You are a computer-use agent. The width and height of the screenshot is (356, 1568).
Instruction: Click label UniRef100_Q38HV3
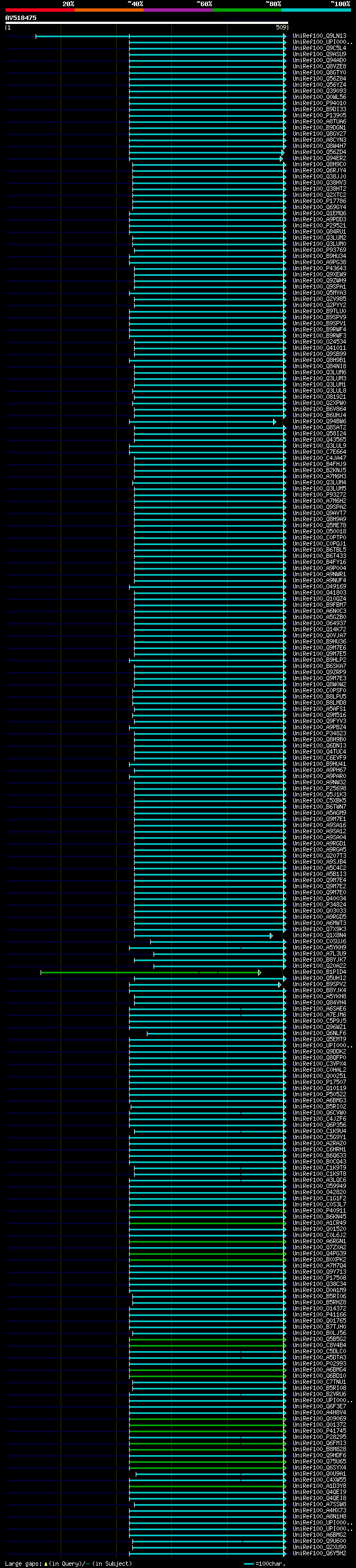tap(319, 182)
